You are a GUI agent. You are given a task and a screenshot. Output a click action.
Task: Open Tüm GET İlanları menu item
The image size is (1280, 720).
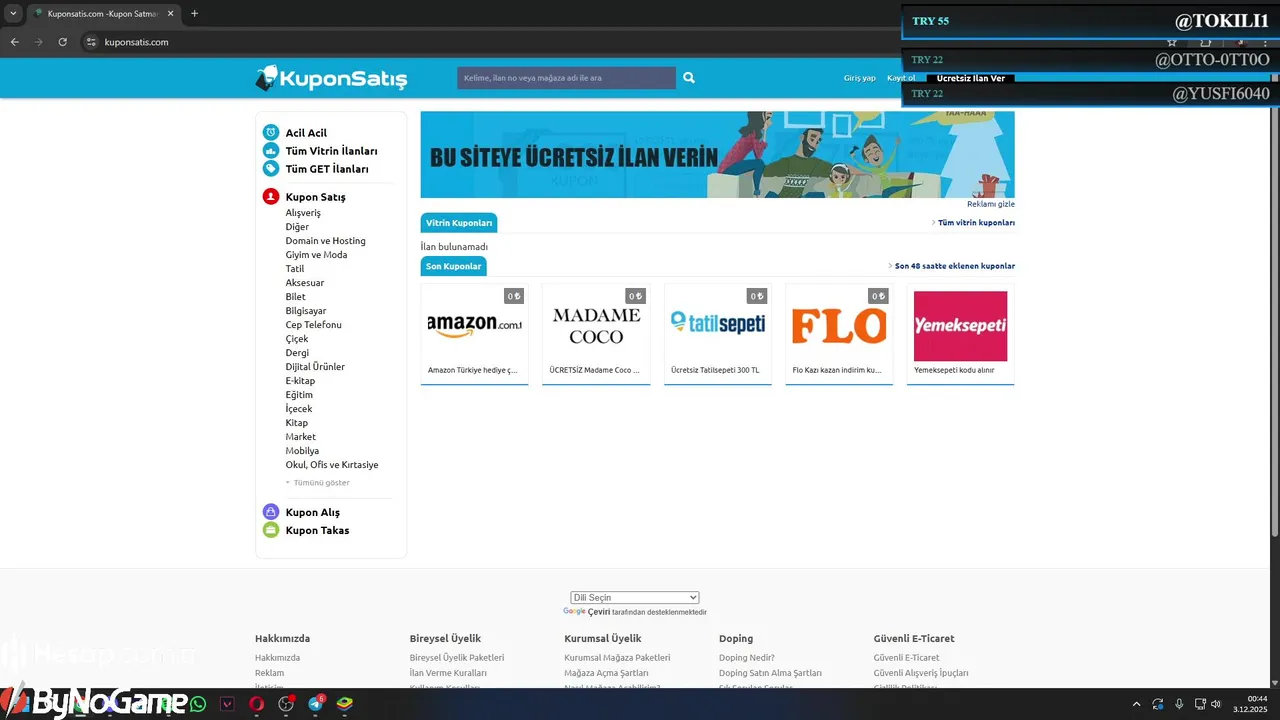coord(327,169)
